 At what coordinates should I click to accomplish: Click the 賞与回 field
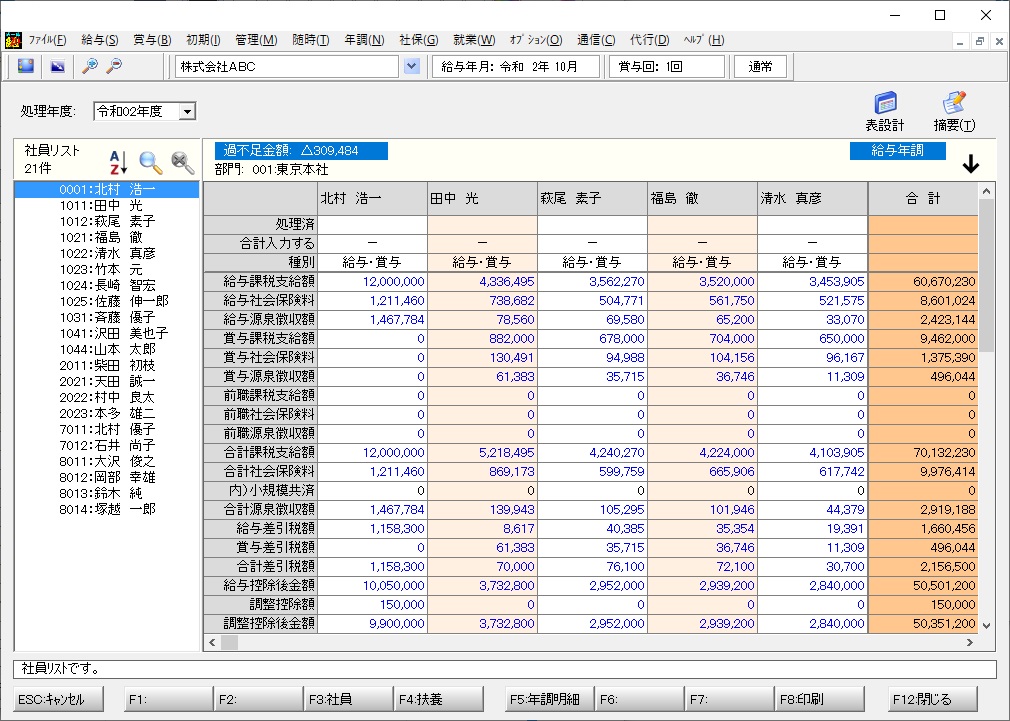pos(667,66)
